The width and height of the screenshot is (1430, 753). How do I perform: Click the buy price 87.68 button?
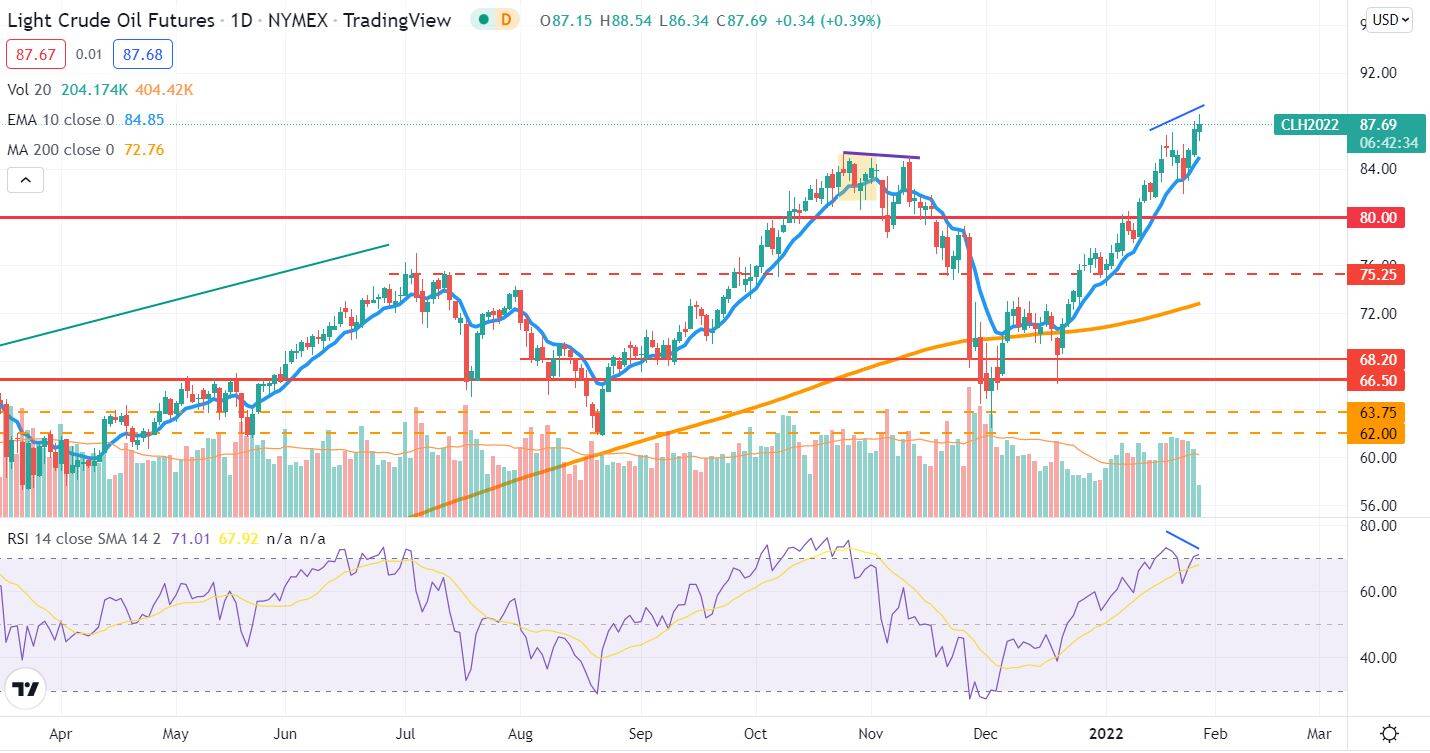143,54
